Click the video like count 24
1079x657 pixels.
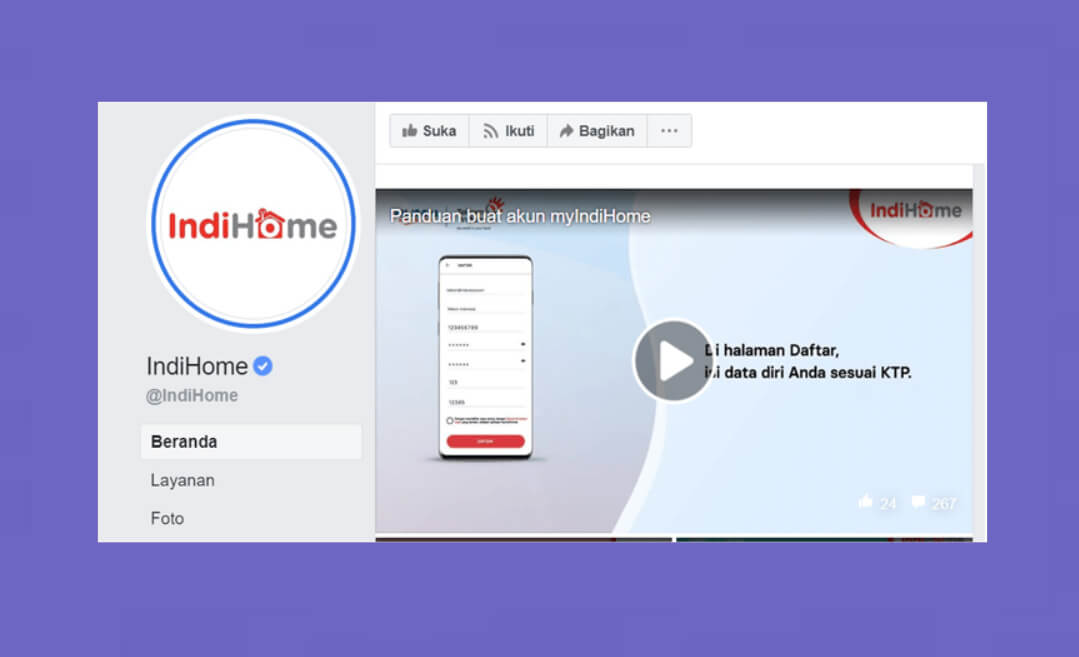pyautogui.click(x=877, y=503)
